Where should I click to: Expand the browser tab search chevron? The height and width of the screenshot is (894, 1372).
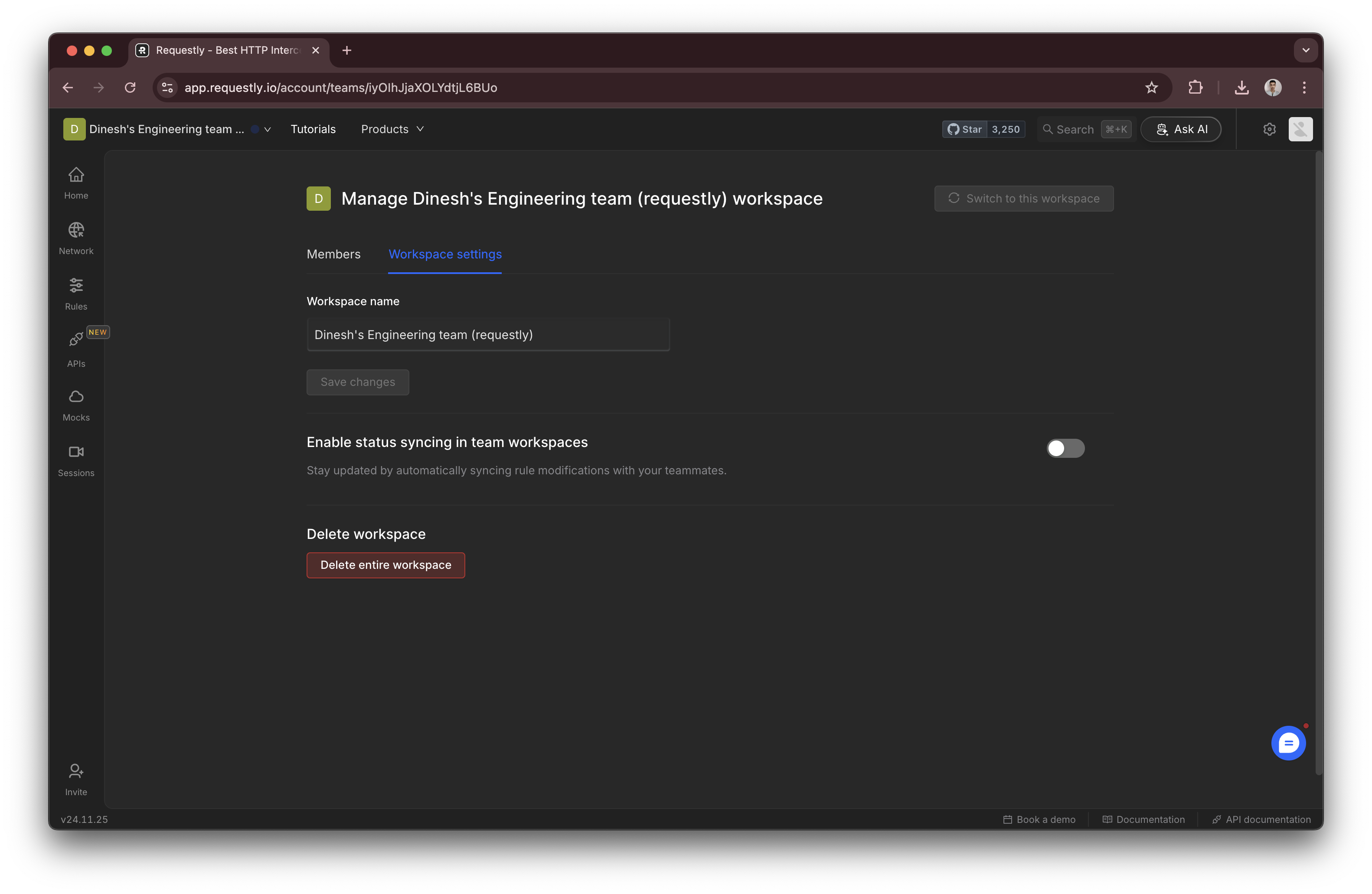pos(1306,50)
